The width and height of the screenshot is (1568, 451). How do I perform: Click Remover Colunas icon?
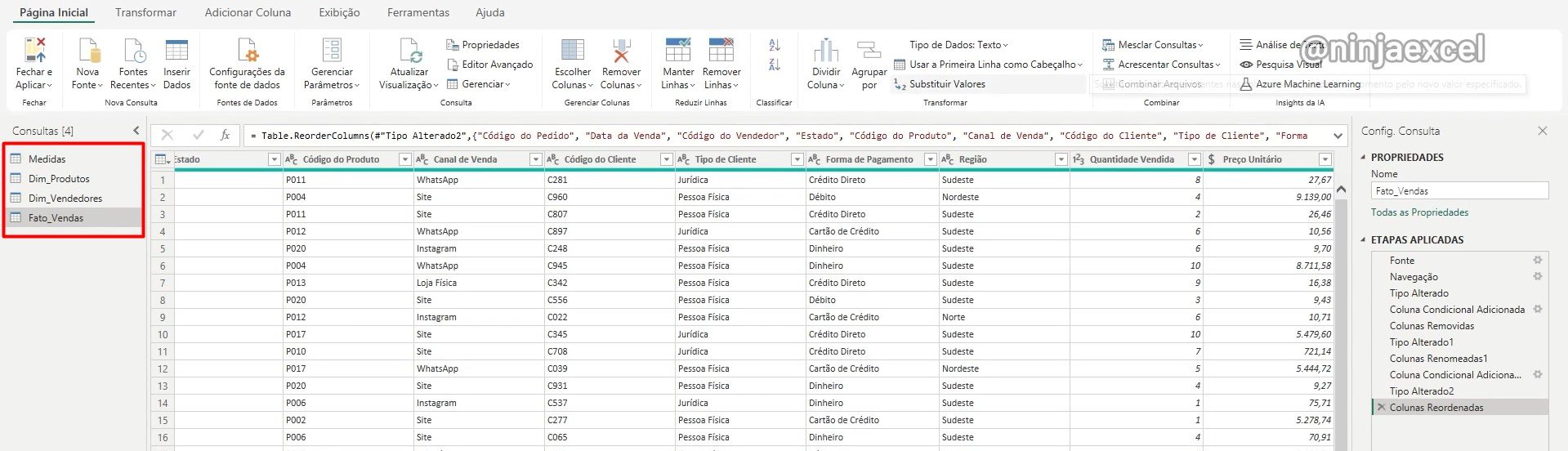point(621,51)
